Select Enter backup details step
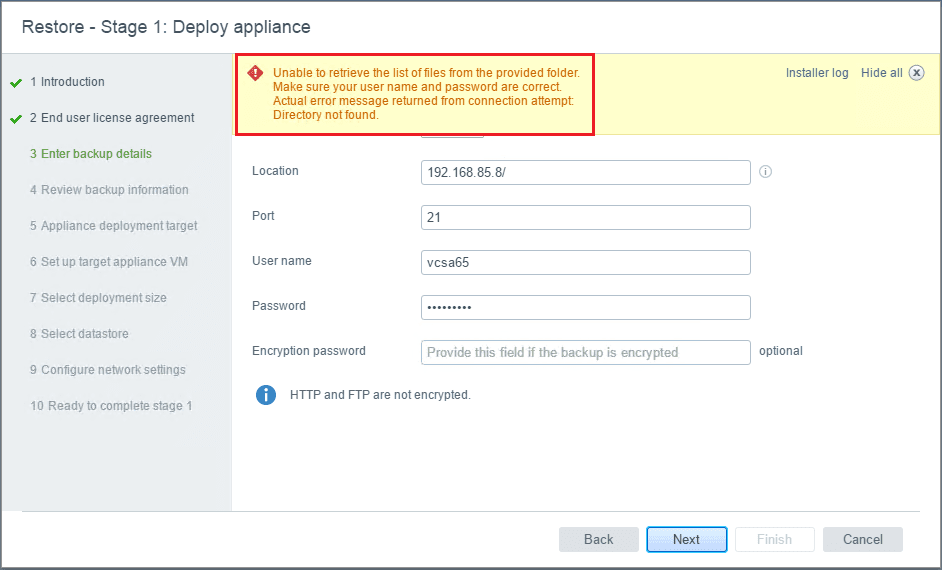 pyautogui.click(x=91, y=154)
